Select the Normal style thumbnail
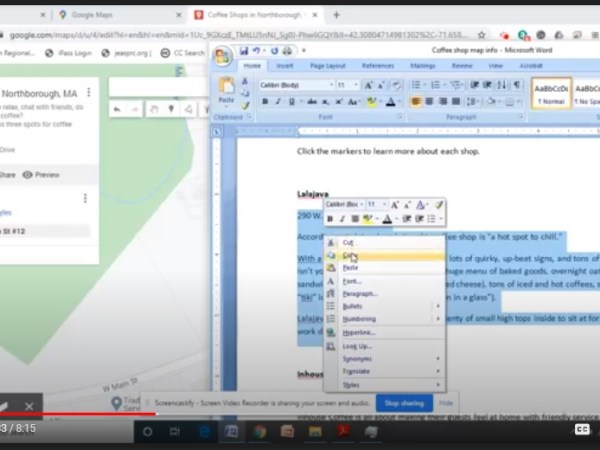Viewport: 600px width, 450px height. click(x=551, y=94)
